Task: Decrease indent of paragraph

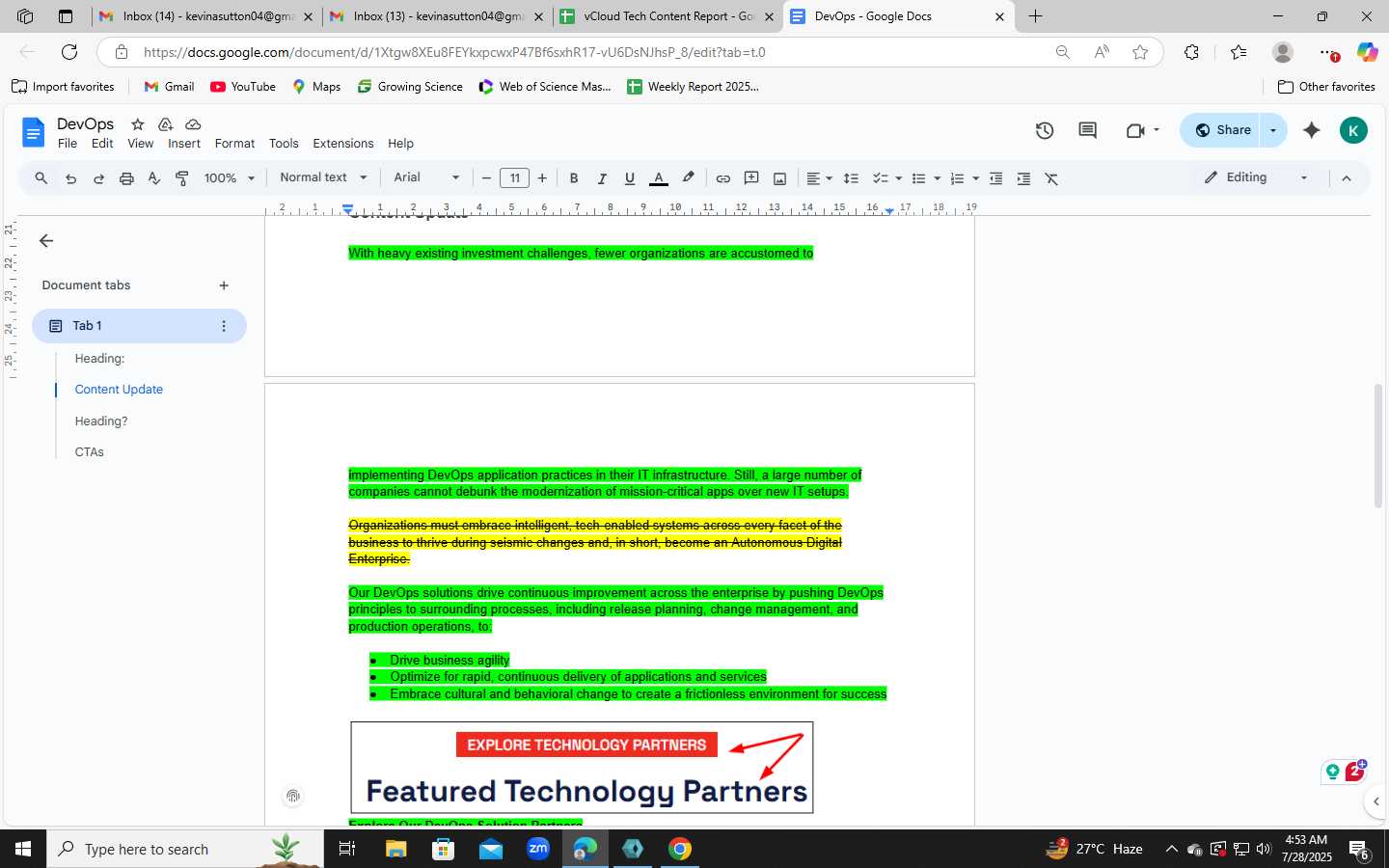Action: [x=995, y=178]
